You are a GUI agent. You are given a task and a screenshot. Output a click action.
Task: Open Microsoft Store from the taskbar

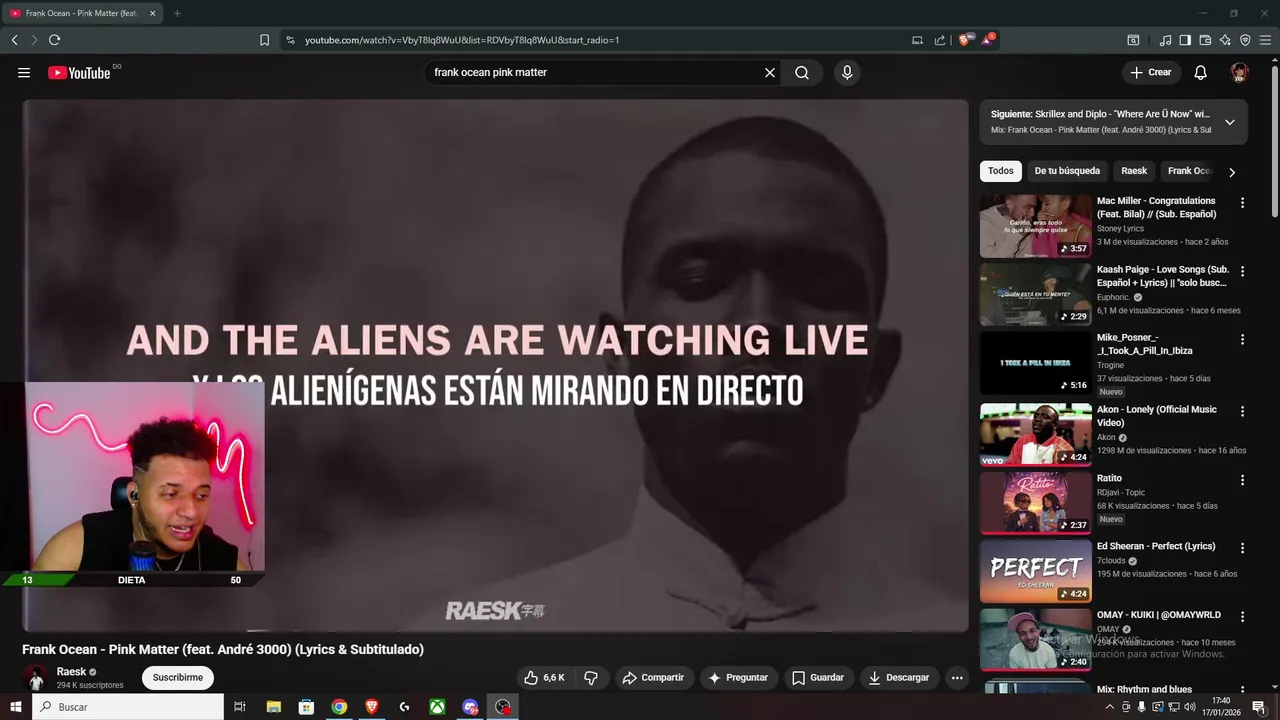coord(306,707)
